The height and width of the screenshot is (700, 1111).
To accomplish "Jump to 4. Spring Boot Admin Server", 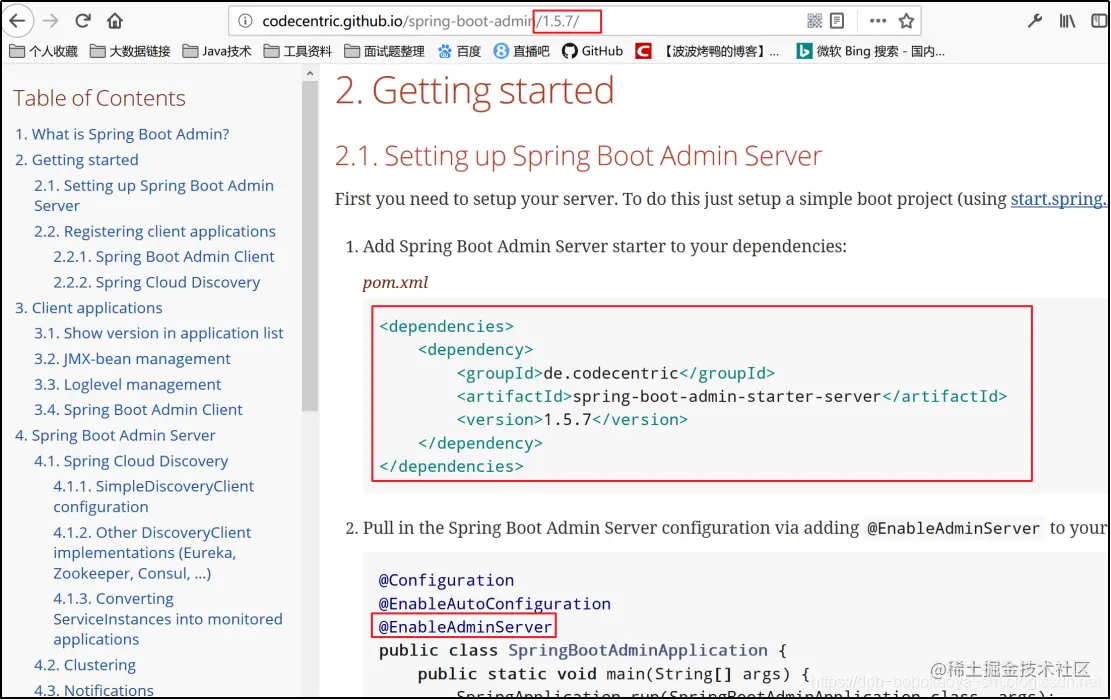I will [115, 435].
